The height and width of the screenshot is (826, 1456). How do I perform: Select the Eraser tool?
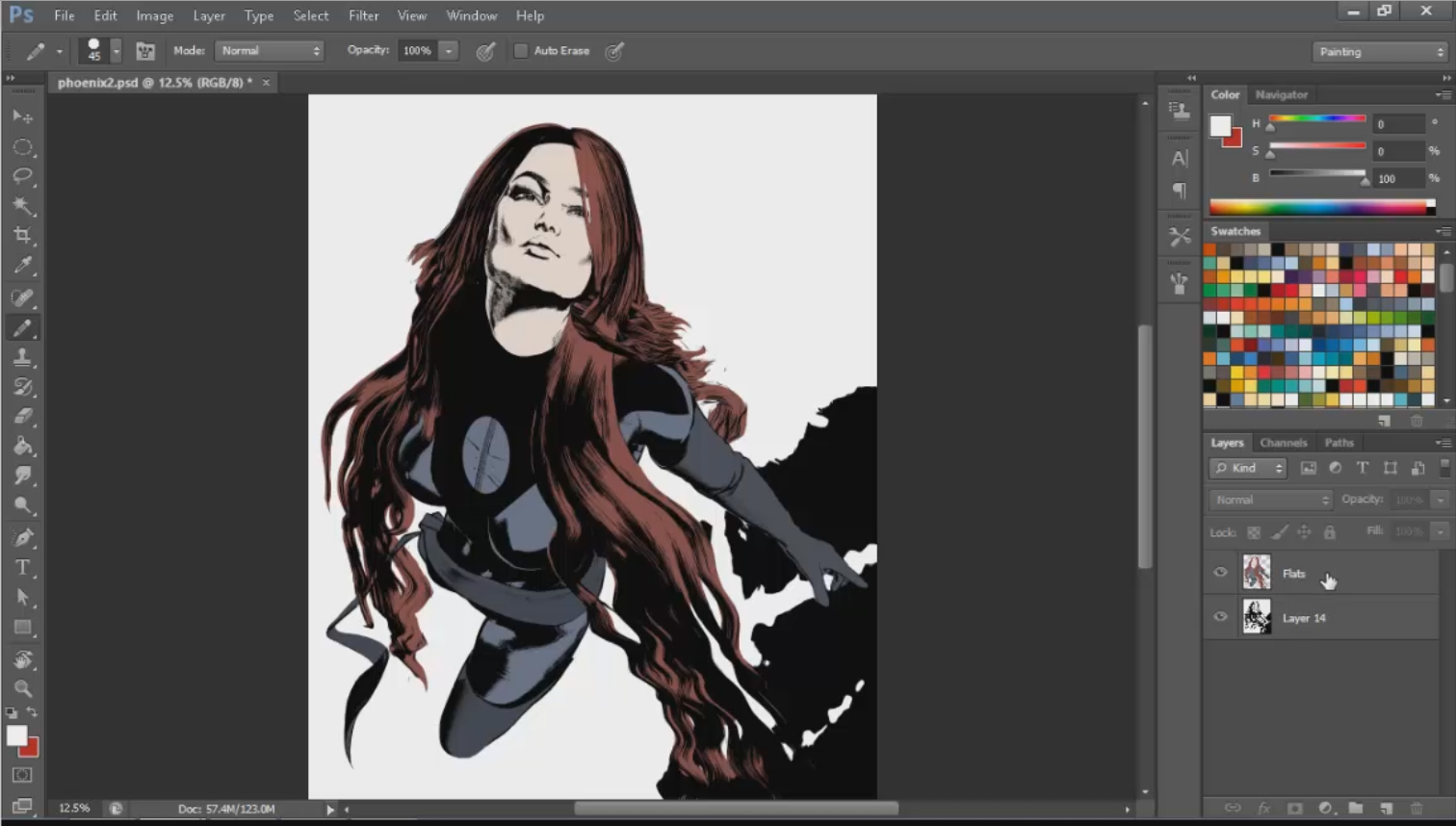(x=23, y=417)
